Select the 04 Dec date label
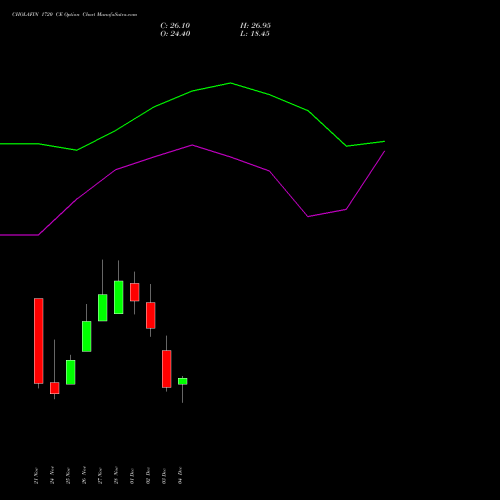 coord(180,476)
